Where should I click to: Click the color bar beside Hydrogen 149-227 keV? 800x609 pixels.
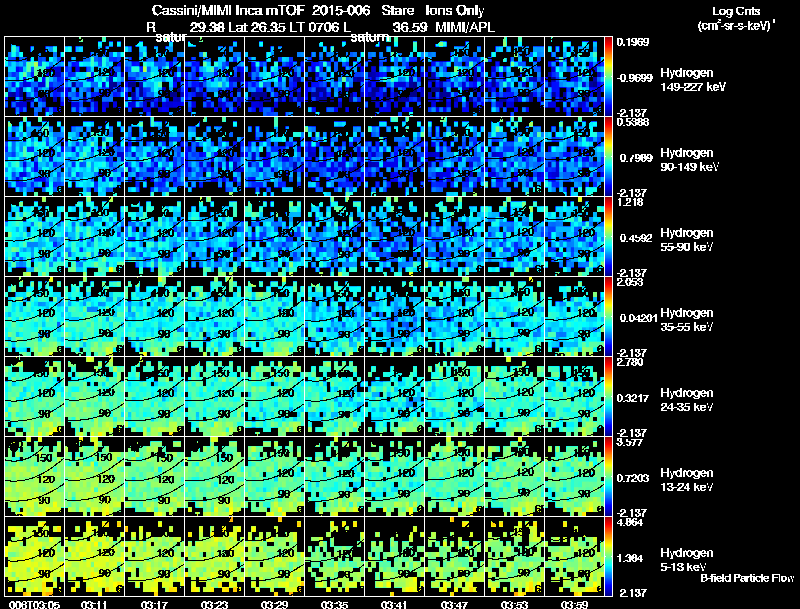[x=608, y=77]
